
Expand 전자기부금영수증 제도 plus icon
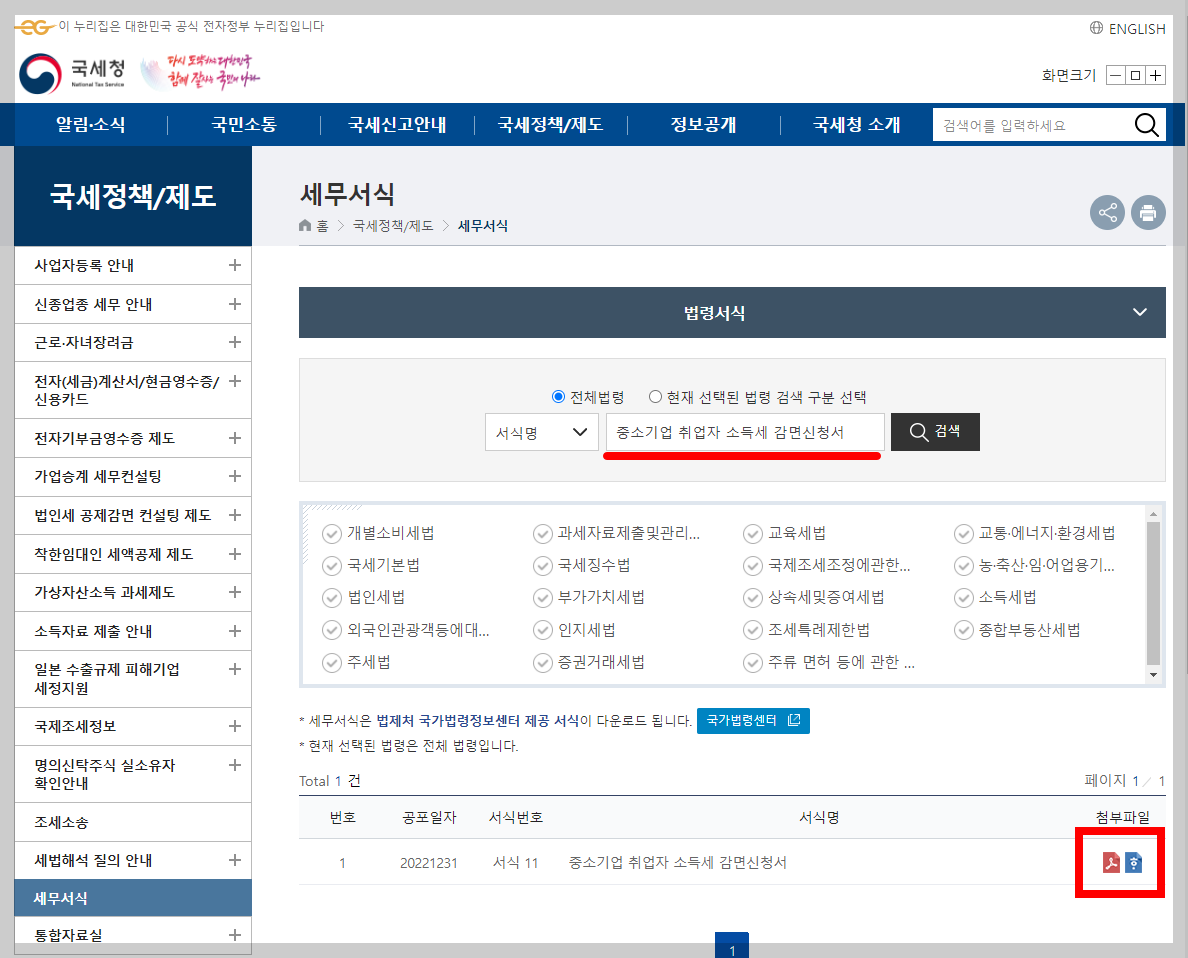(x=235, y=438)
